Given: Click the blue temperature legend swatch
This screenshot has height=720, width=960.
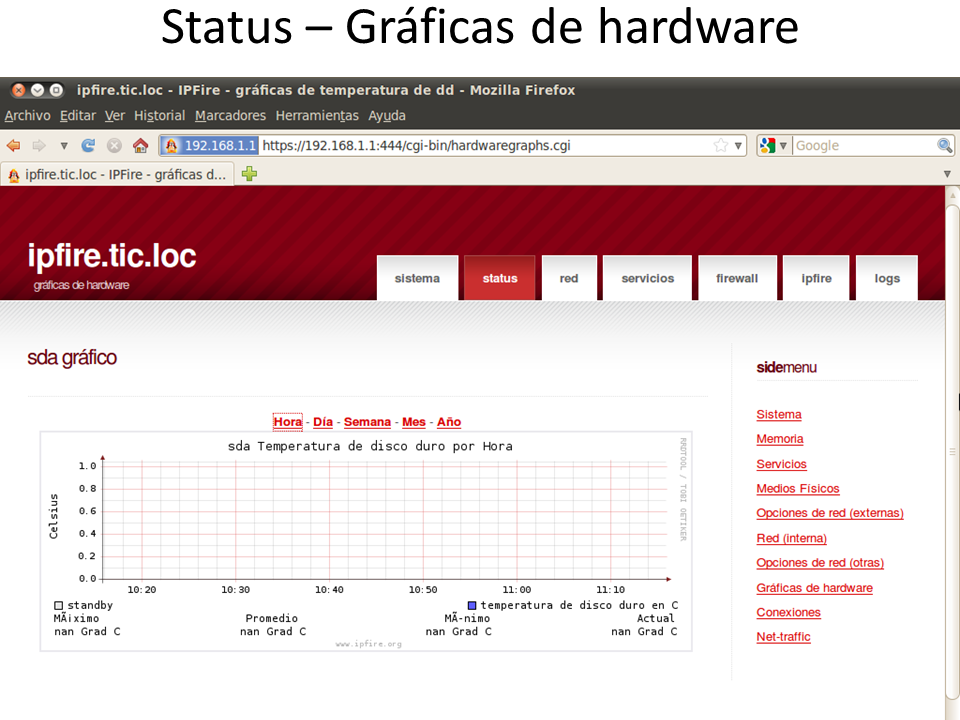Looking at the screenshot, I should (x=472, y=605).
